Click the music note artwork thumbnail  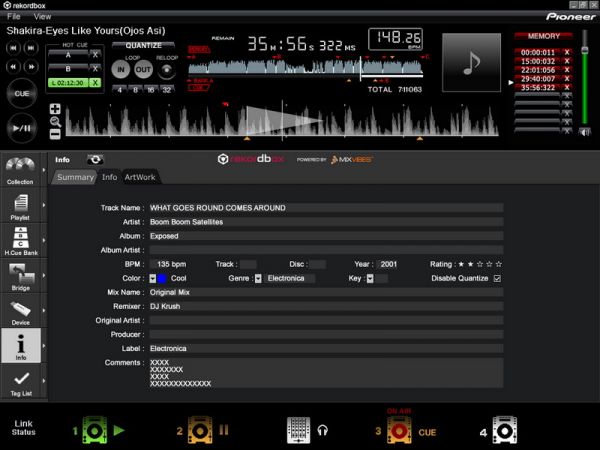tap(471, 62)
